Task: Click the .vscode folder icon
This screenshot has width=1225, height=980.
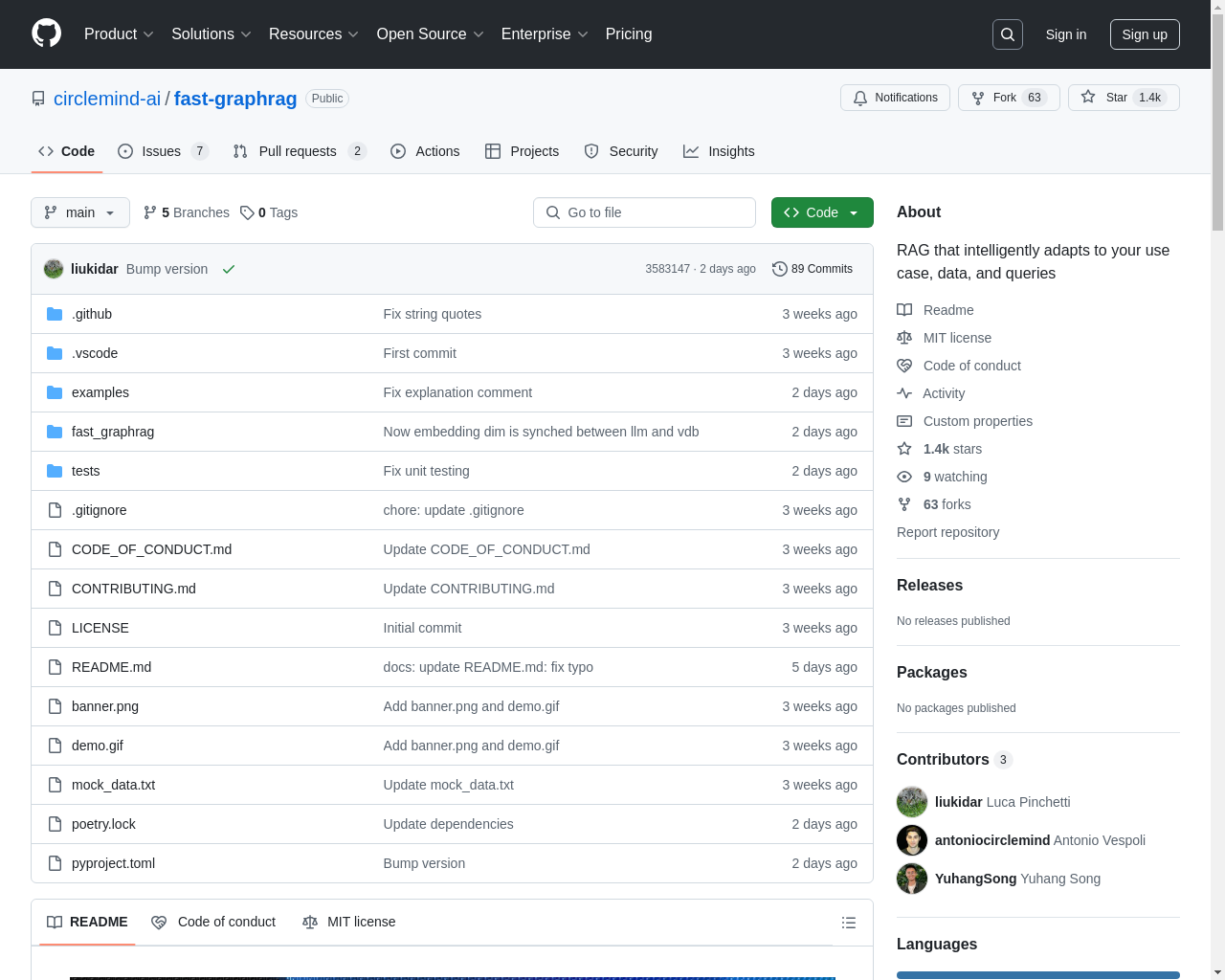Action: pos(55,353)
